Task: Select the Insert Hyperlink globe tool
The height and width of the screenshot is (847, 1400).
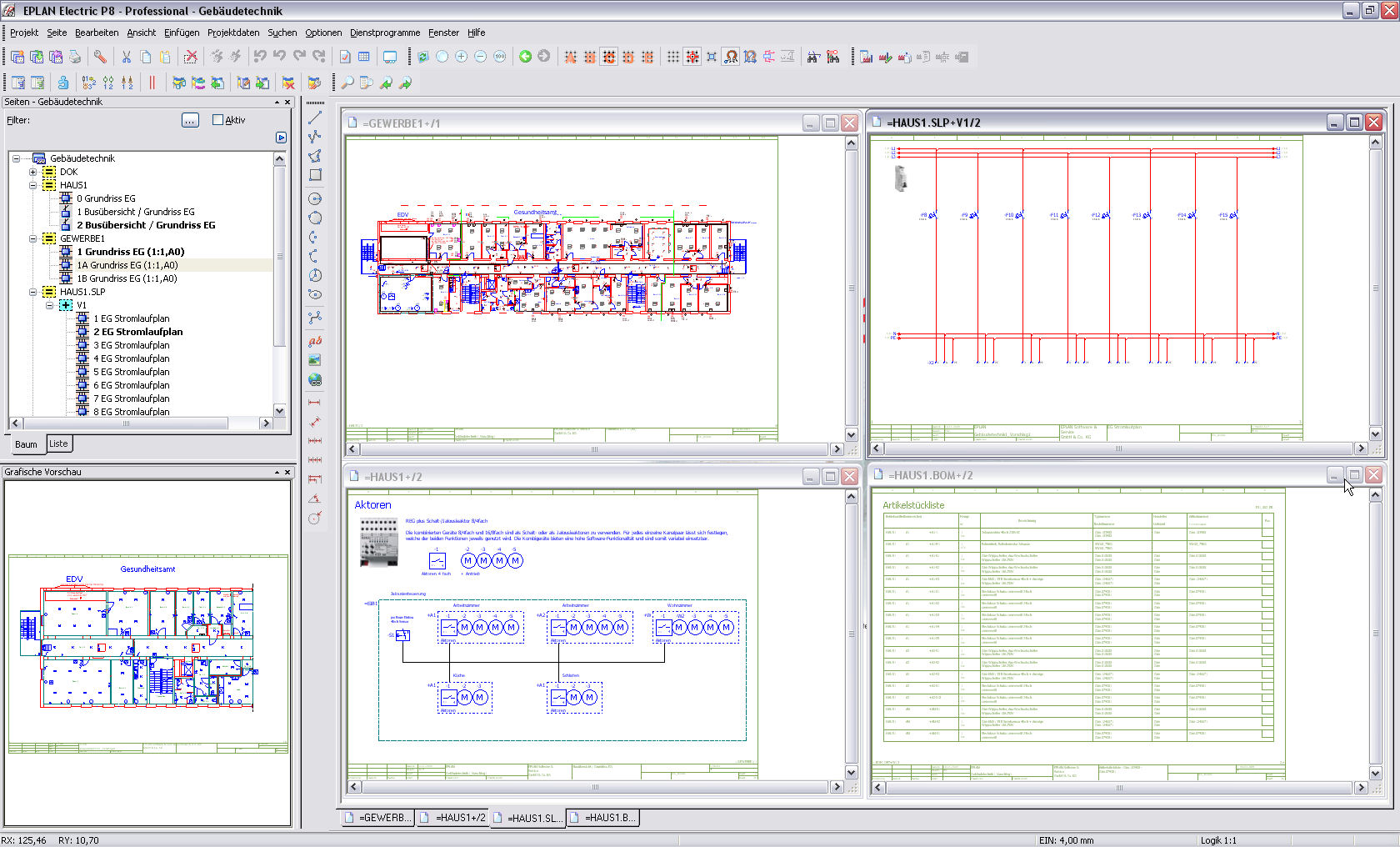Action: [315, 380]
